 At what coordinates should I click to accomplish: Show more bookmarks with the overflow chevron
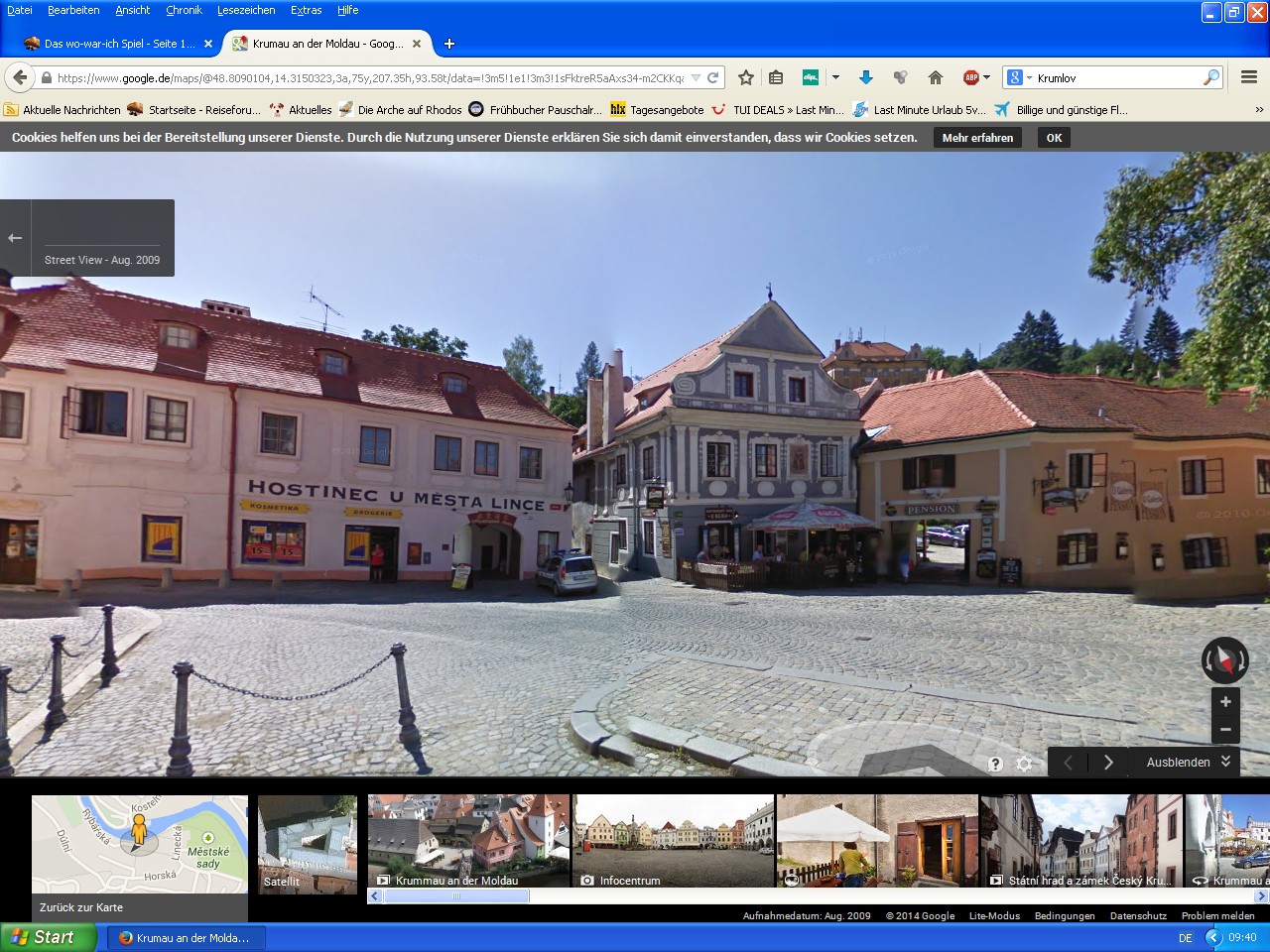coord(1259,110)
